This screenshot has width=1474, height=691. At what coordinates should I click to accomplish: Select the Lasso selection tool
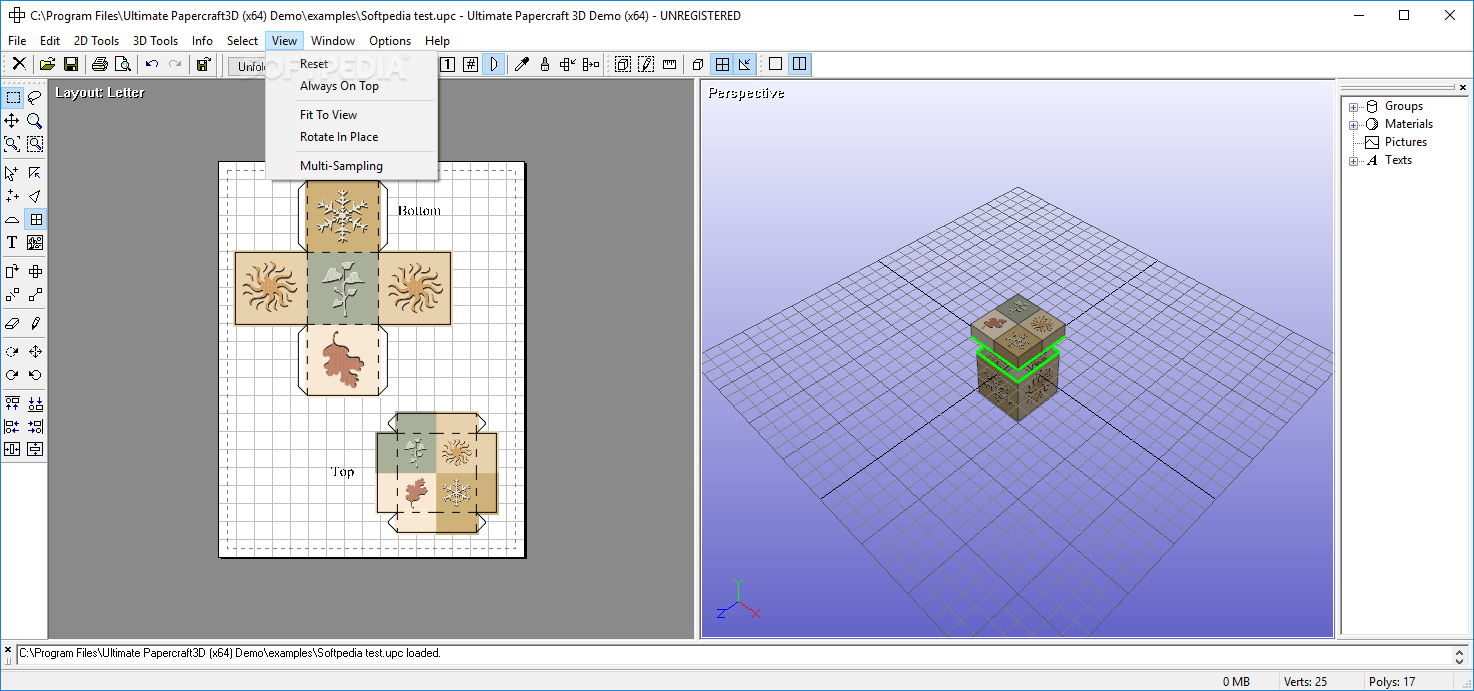point(35,97)
